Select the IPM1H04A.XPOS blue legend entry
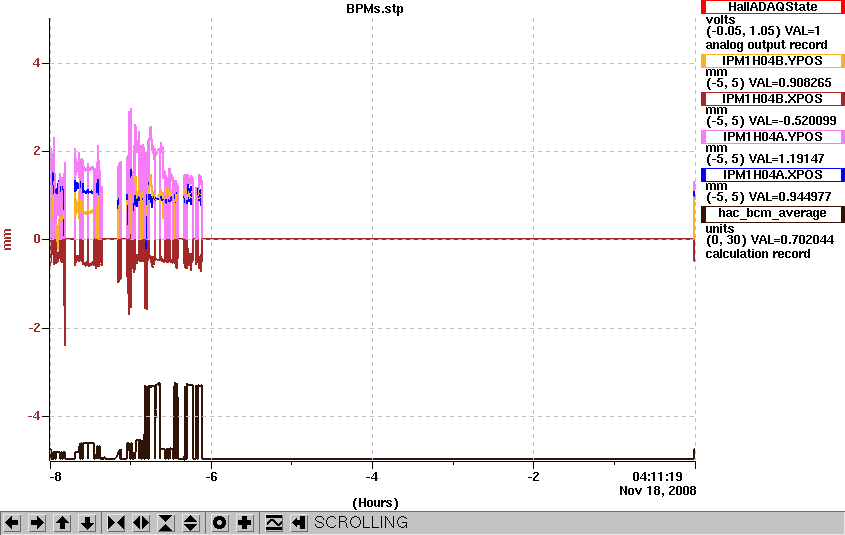Image resolution: width=845 pixels, height=535 pixels. click(x=772, y=175)
